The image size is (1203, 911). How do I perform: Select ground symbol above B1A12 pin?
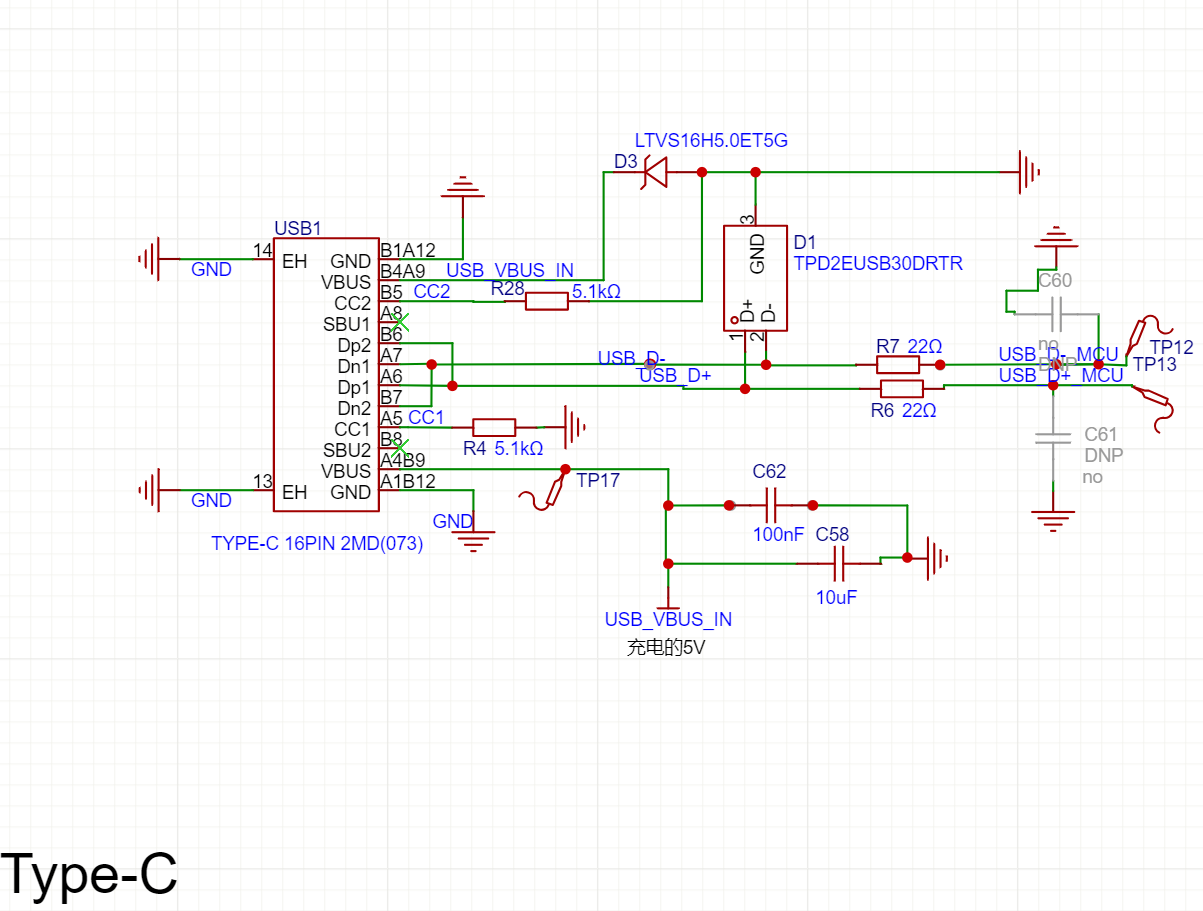tap(461, 186)
